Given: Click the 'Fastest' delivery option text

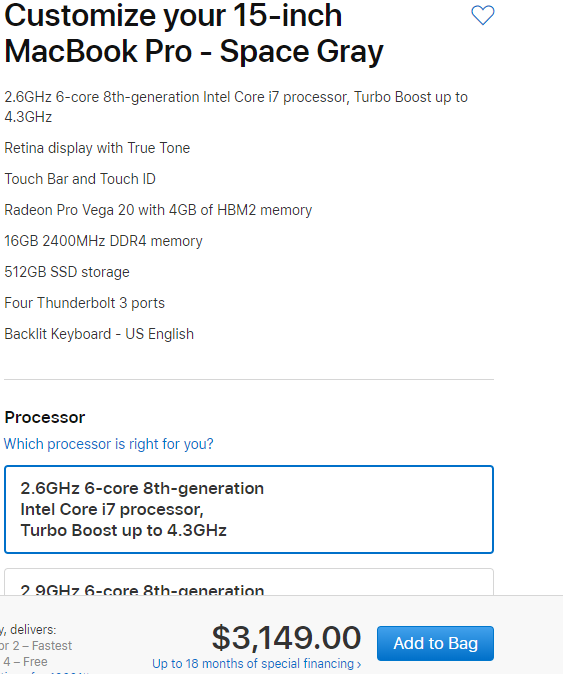Looking at the screenshot, I should point(52,646).
